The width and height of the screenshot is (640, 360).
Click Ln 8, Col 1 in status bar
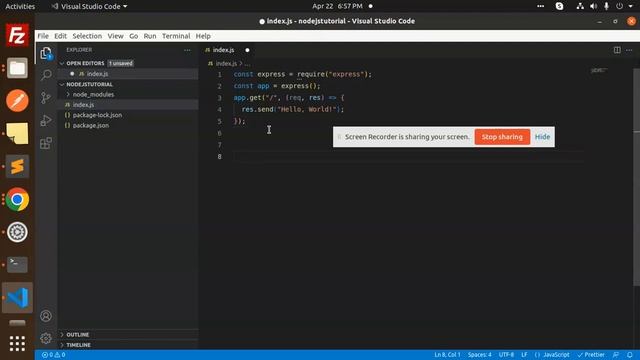coord(447,355)
